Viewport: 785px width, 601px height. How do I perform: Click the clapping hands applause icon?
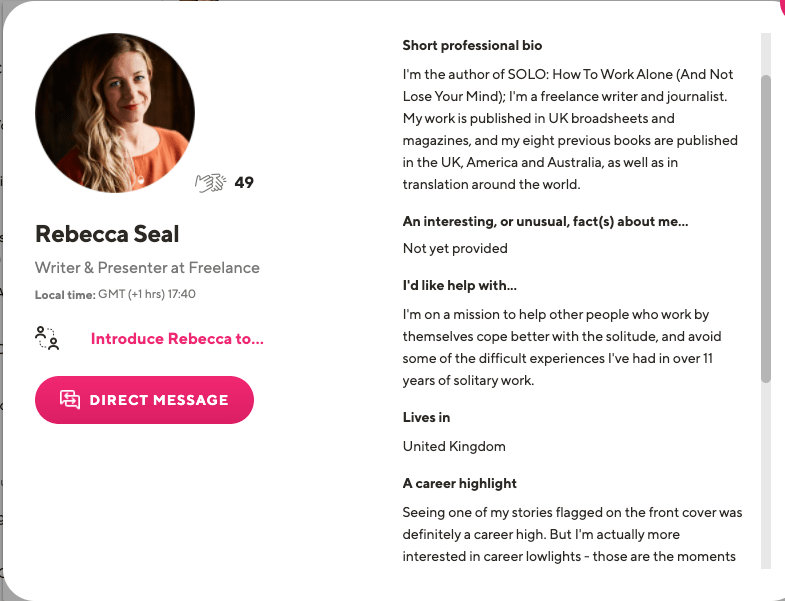210,183
